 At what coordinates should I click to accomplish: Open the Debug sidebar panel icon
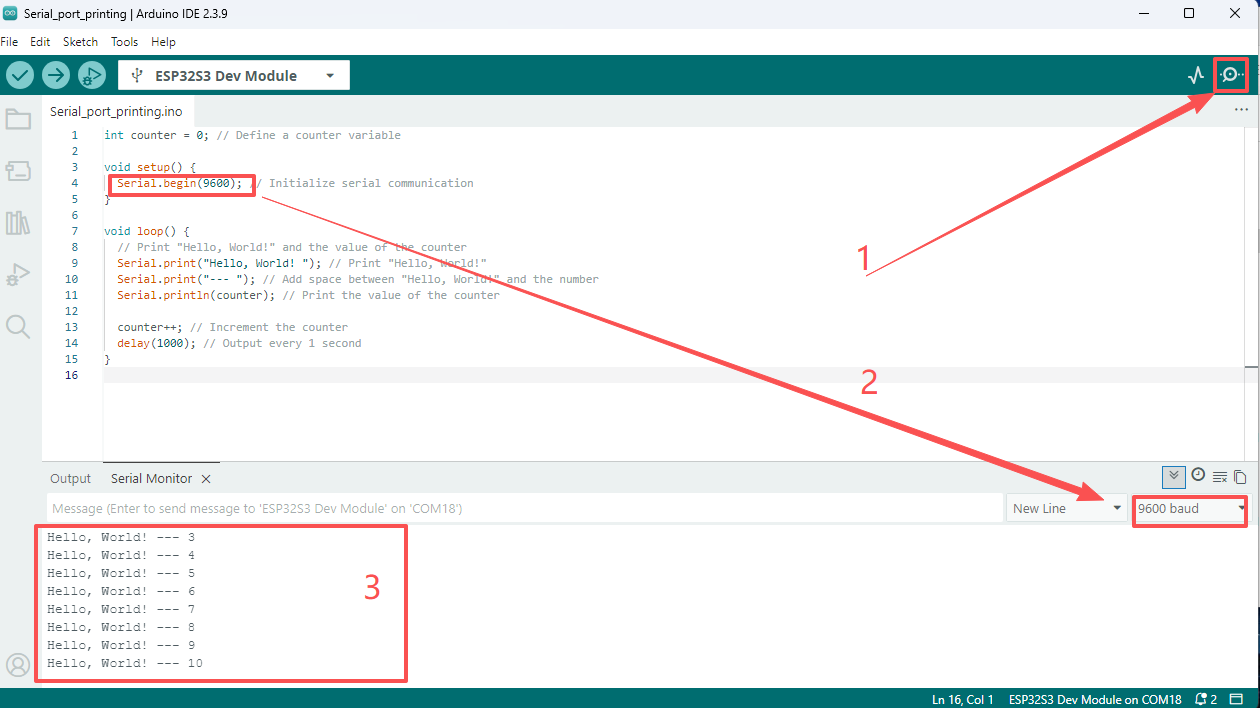18,274
